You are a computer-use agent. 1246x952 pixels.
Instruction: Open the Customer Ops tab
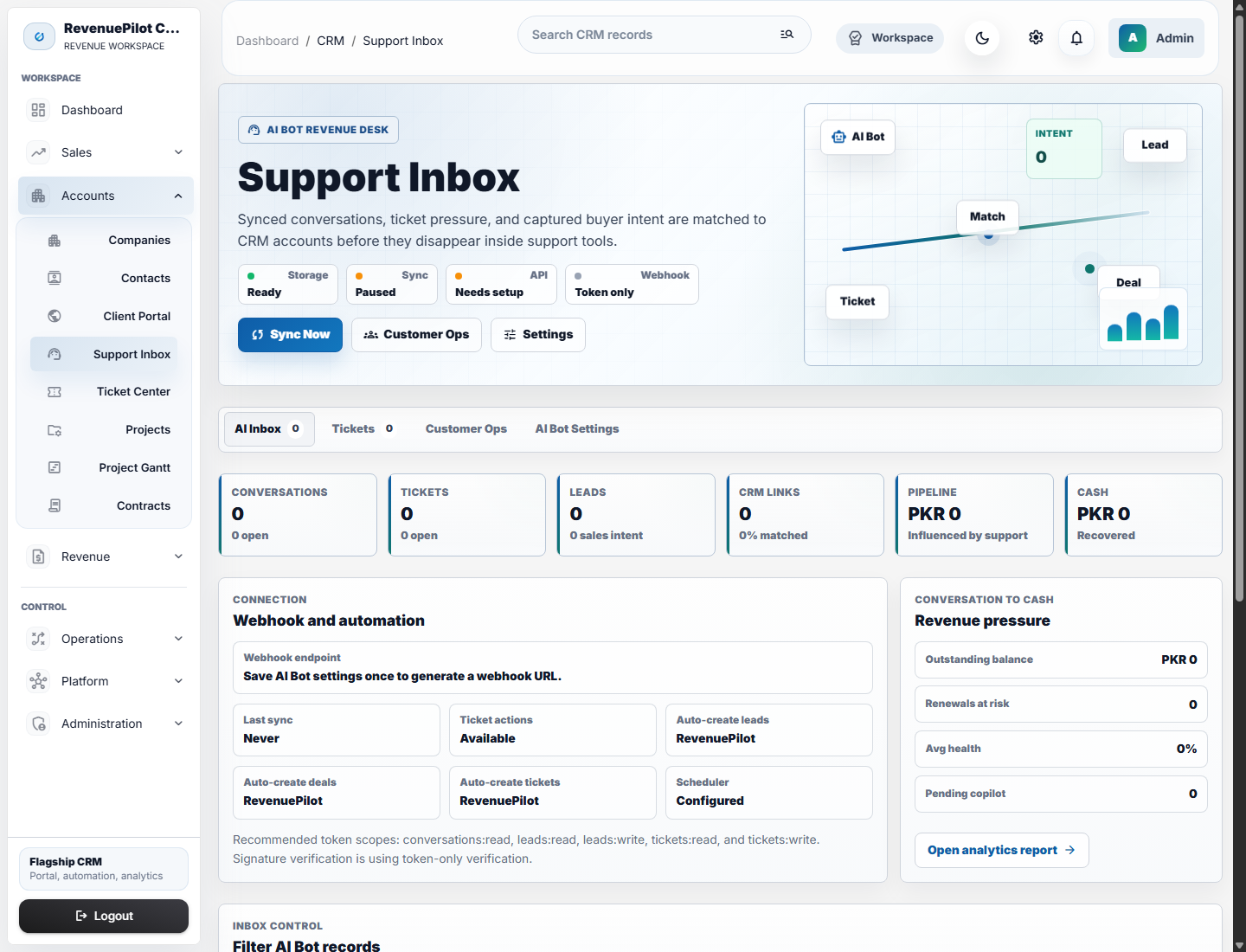point(466,429)
